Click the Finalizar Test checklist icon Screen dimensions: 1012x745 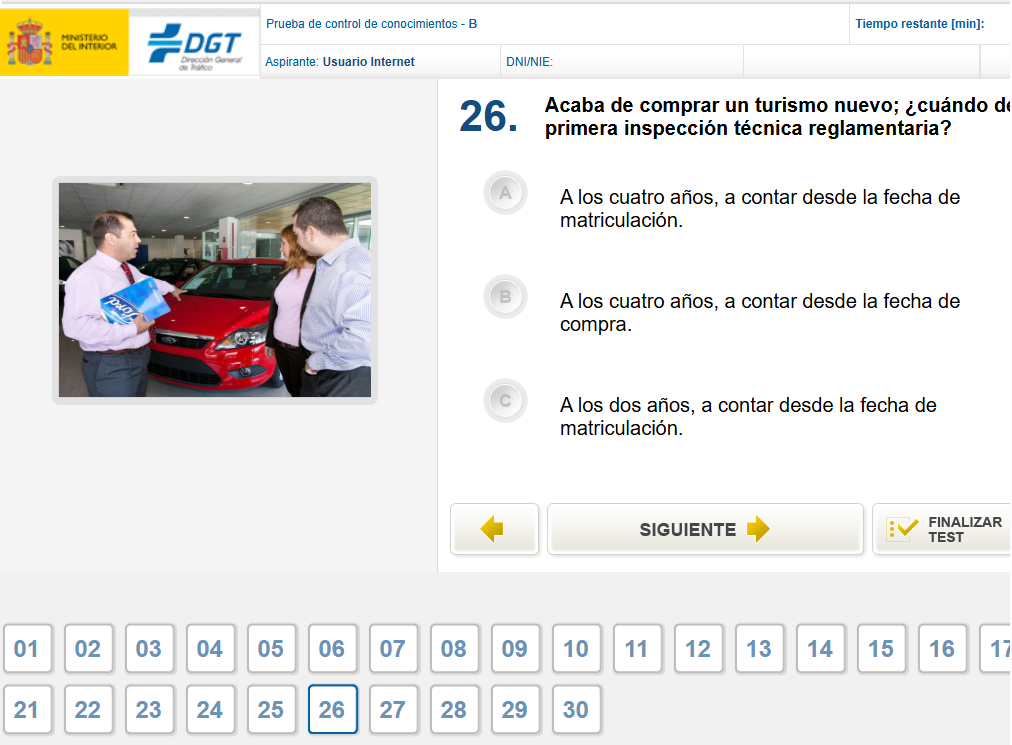coord(901,530)
